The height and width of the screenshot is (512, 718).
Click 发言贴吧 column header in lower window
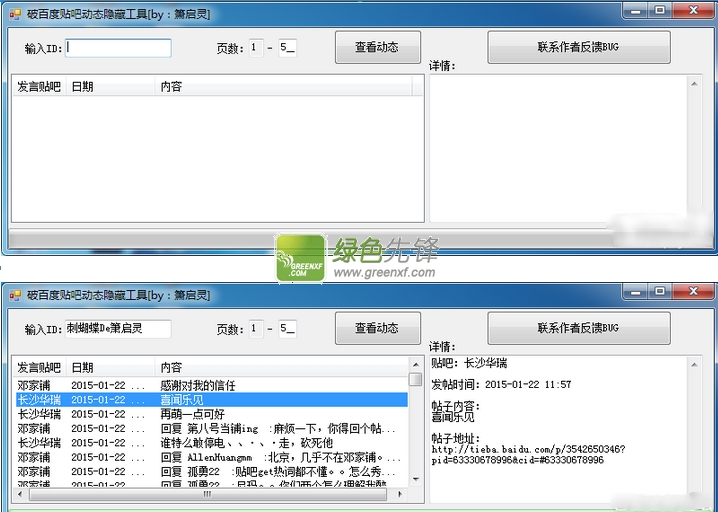(x=39, y=367)
